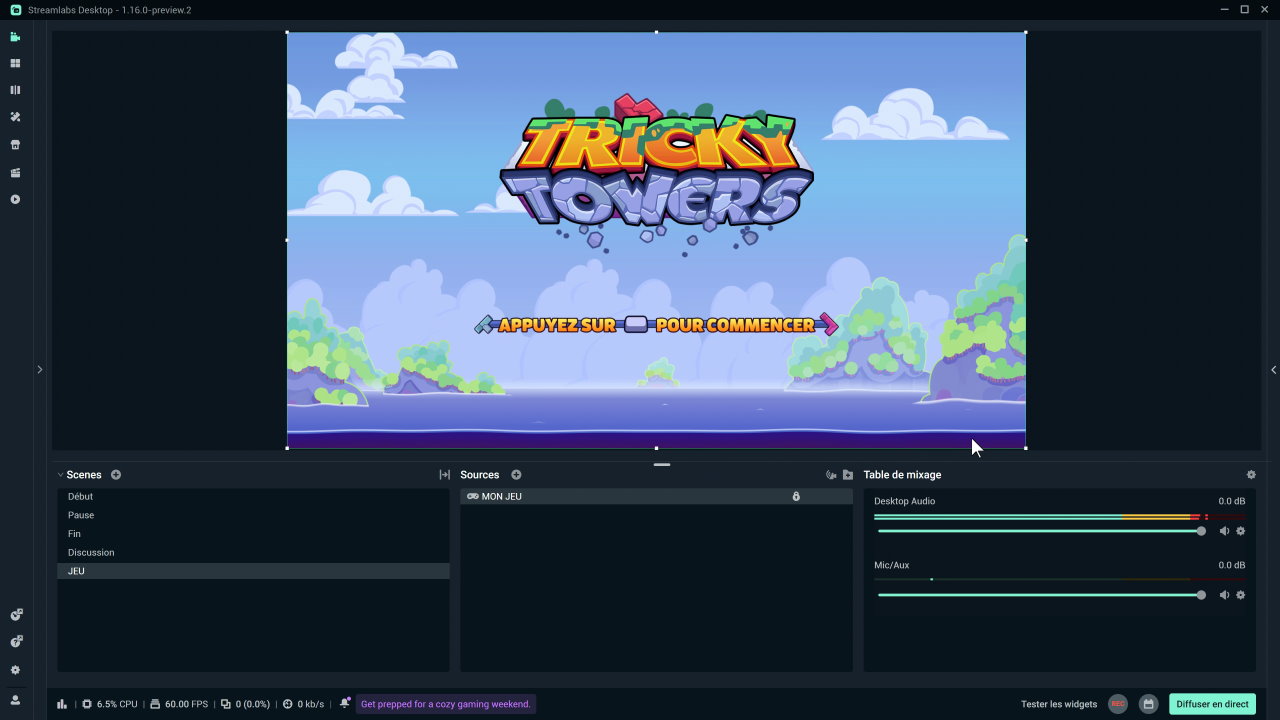
Task: Open the Highlighter clapperboard icon in sidebar
Action: tap(15, 173)
